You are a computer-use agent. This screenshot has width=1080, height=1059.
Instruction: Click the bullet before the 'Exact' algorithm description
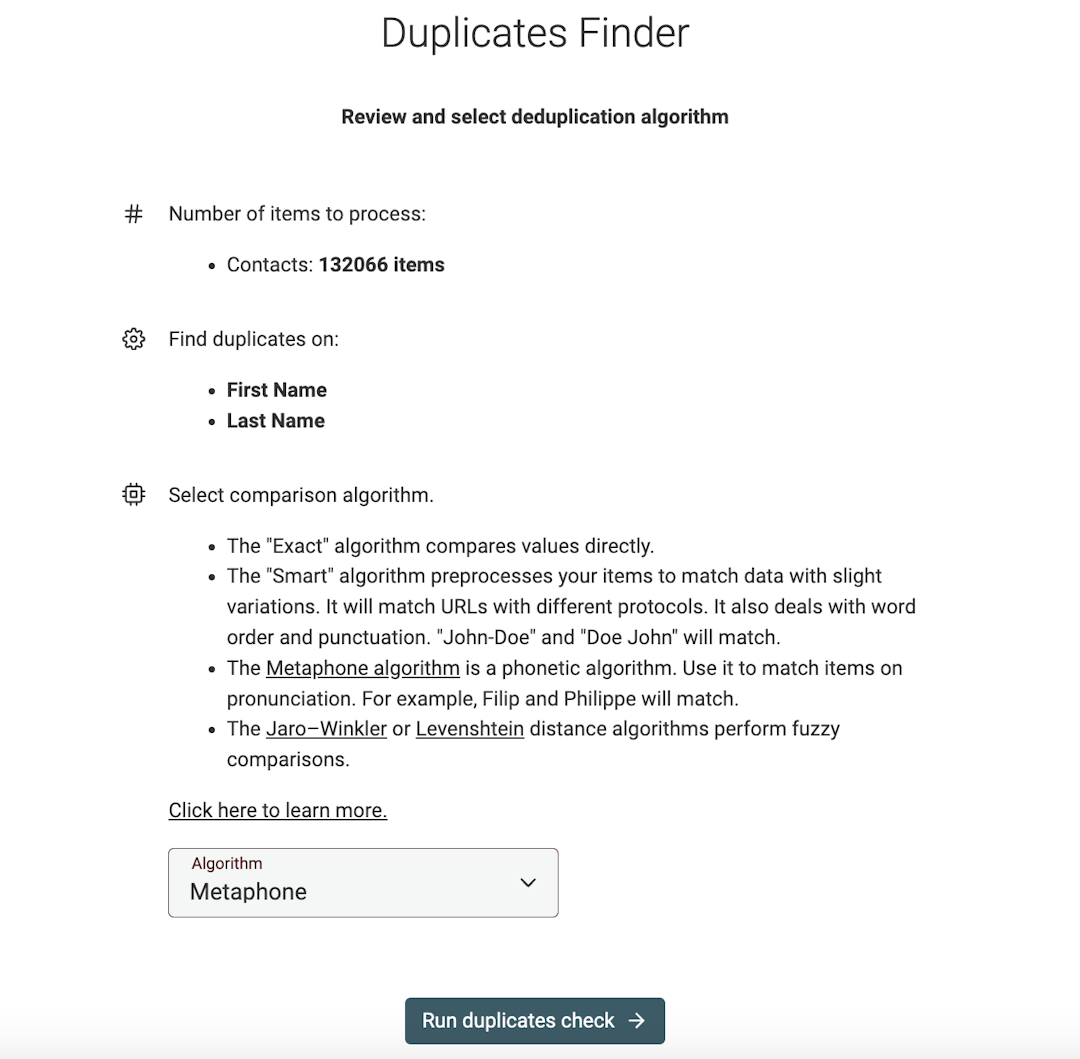coord(211,546)
